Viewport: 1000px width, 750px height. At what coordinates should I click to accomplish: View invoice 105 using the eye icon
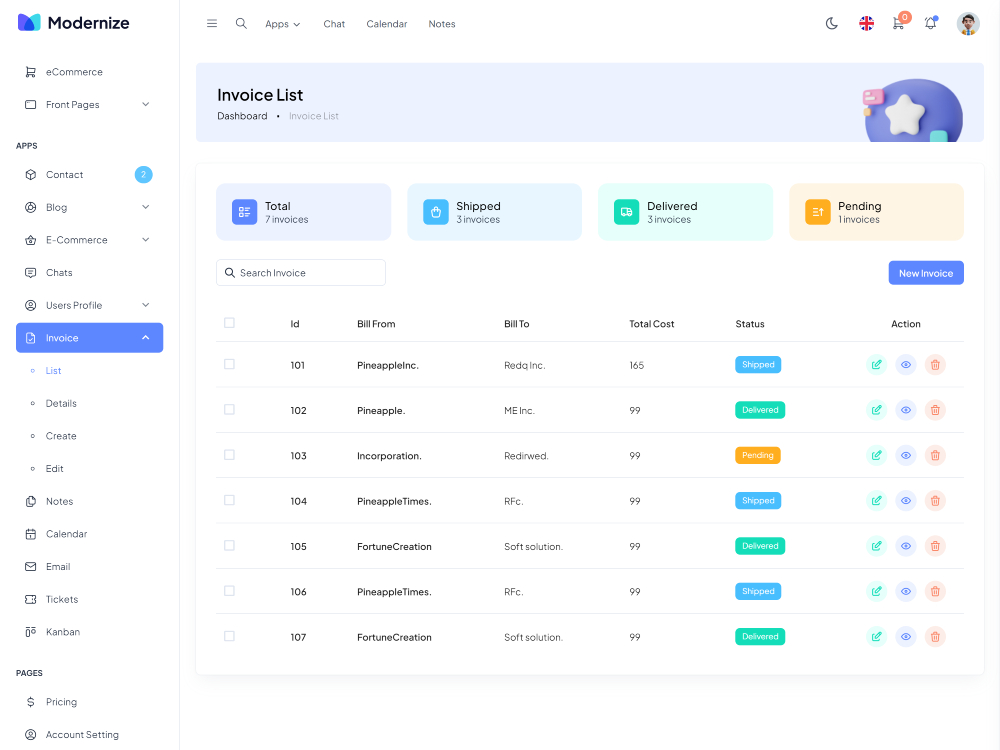(x=905, y=546)
